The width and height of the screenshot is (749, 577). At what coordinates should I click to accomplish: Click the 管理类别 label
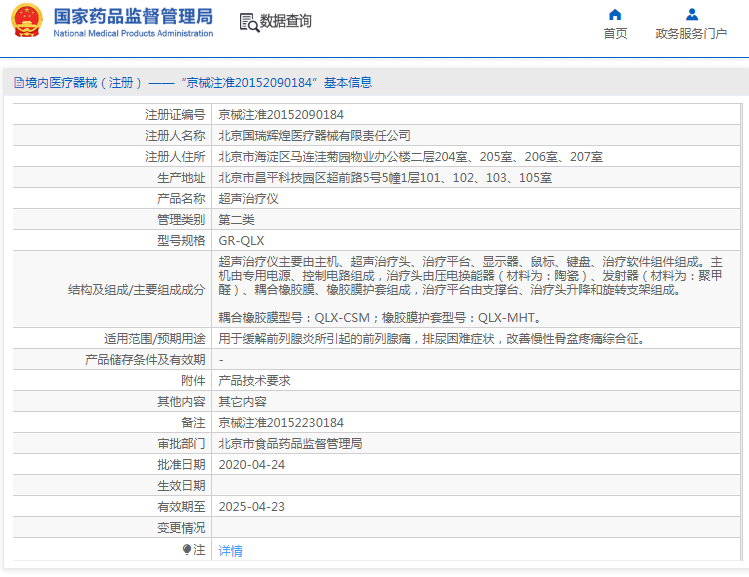[x=181, y=220]
